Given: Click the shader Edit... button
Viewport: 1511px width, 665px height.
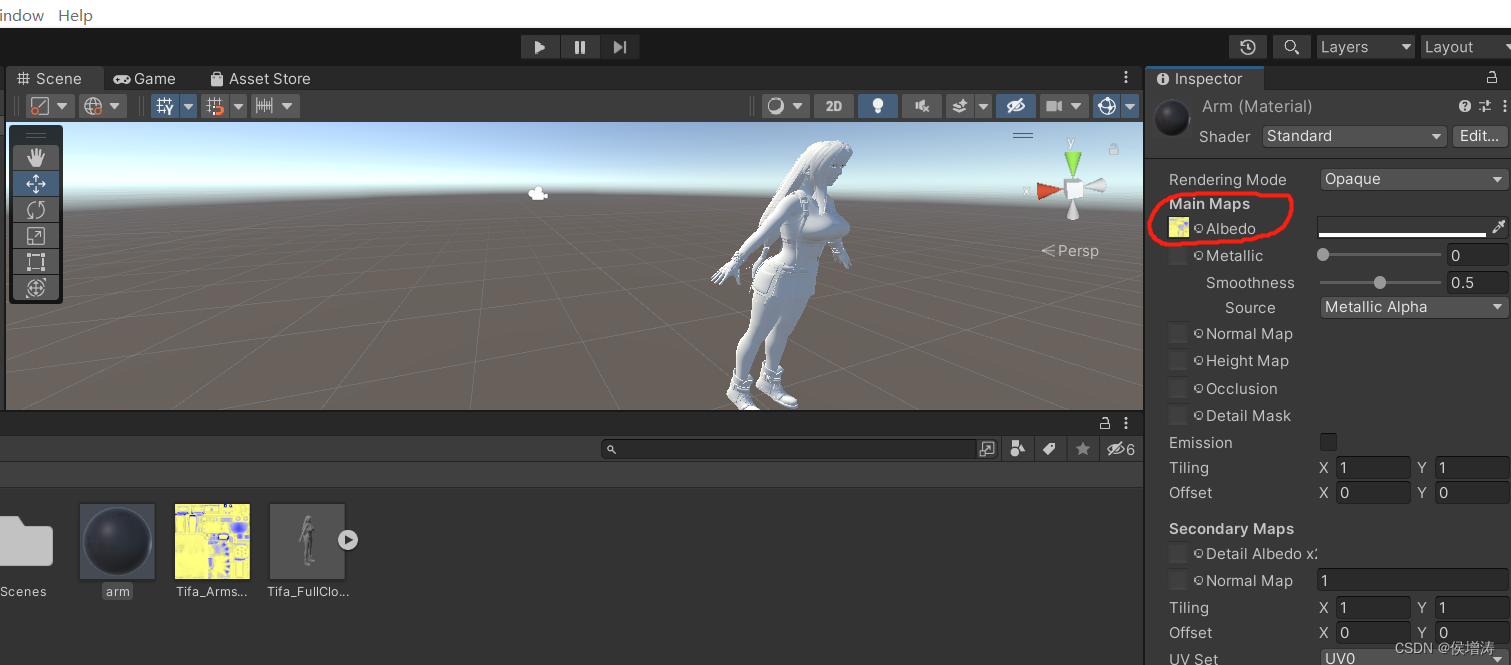Looking at the screenshot, I should [x=1478, y=136].
